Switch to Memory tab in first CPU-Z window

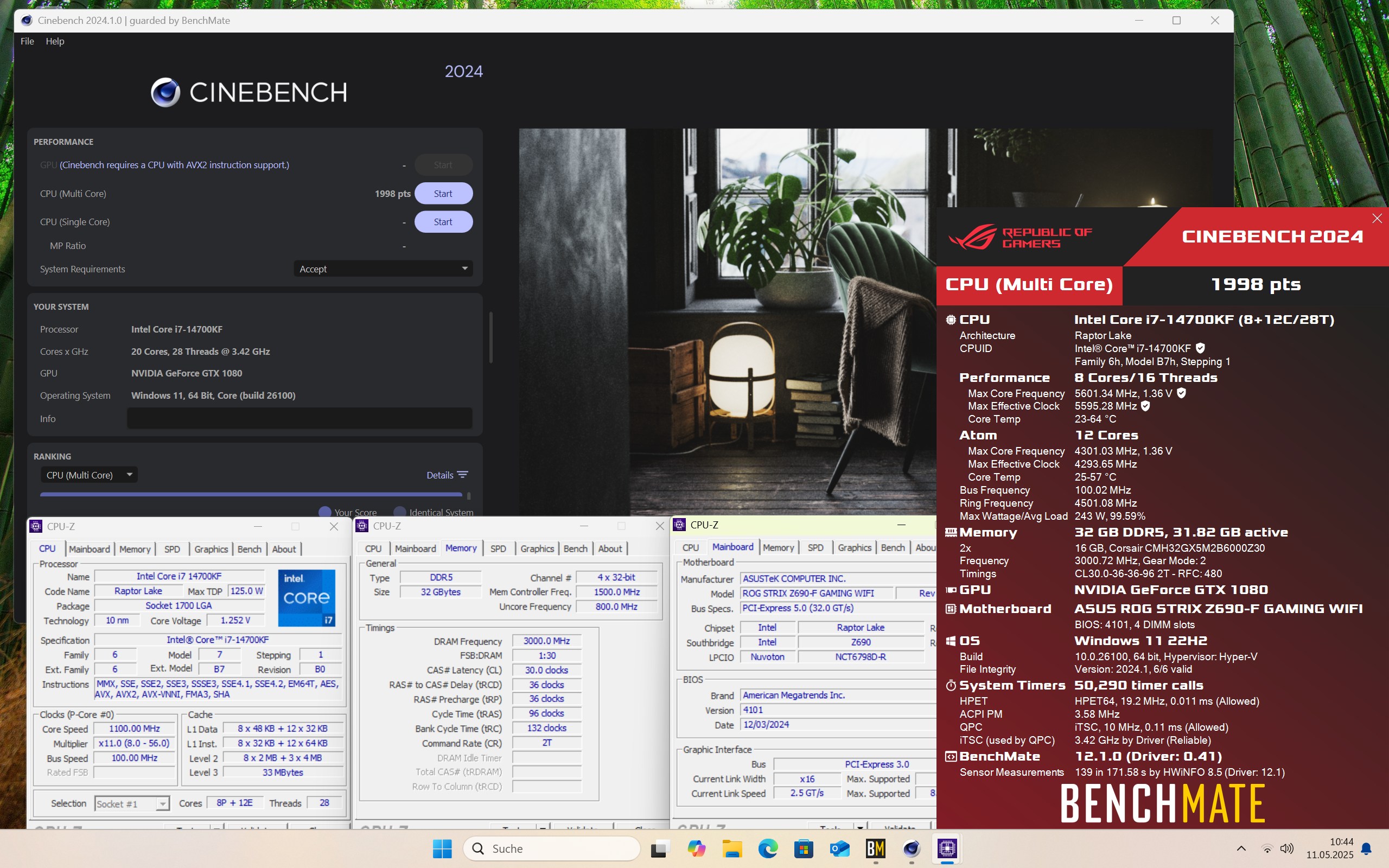coord(135,549)
